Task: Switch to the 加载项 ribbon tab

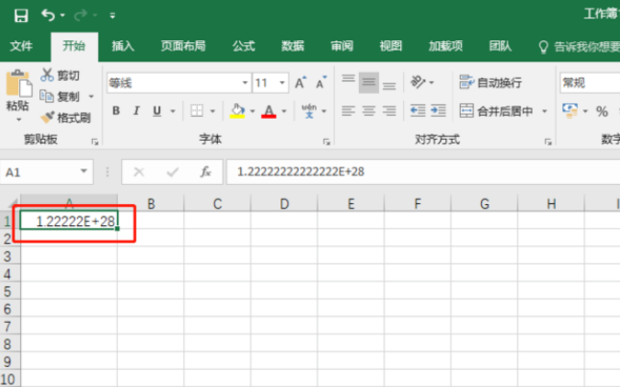Action: 446,46
